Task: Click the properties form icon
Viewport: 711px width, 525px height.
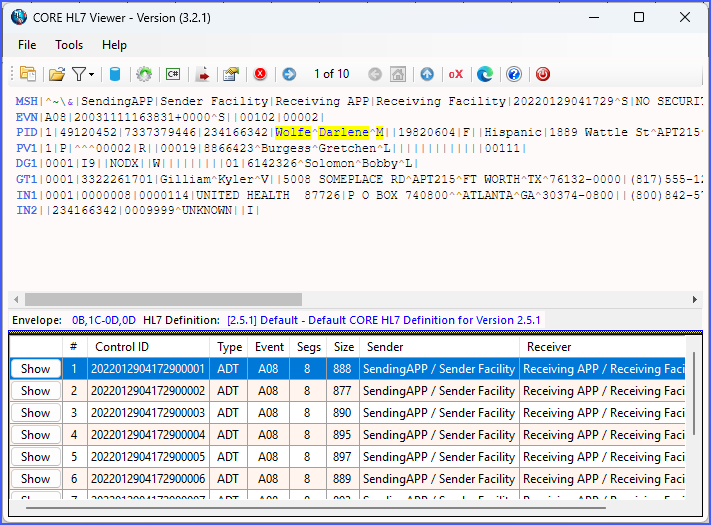Action: (231, 74)
